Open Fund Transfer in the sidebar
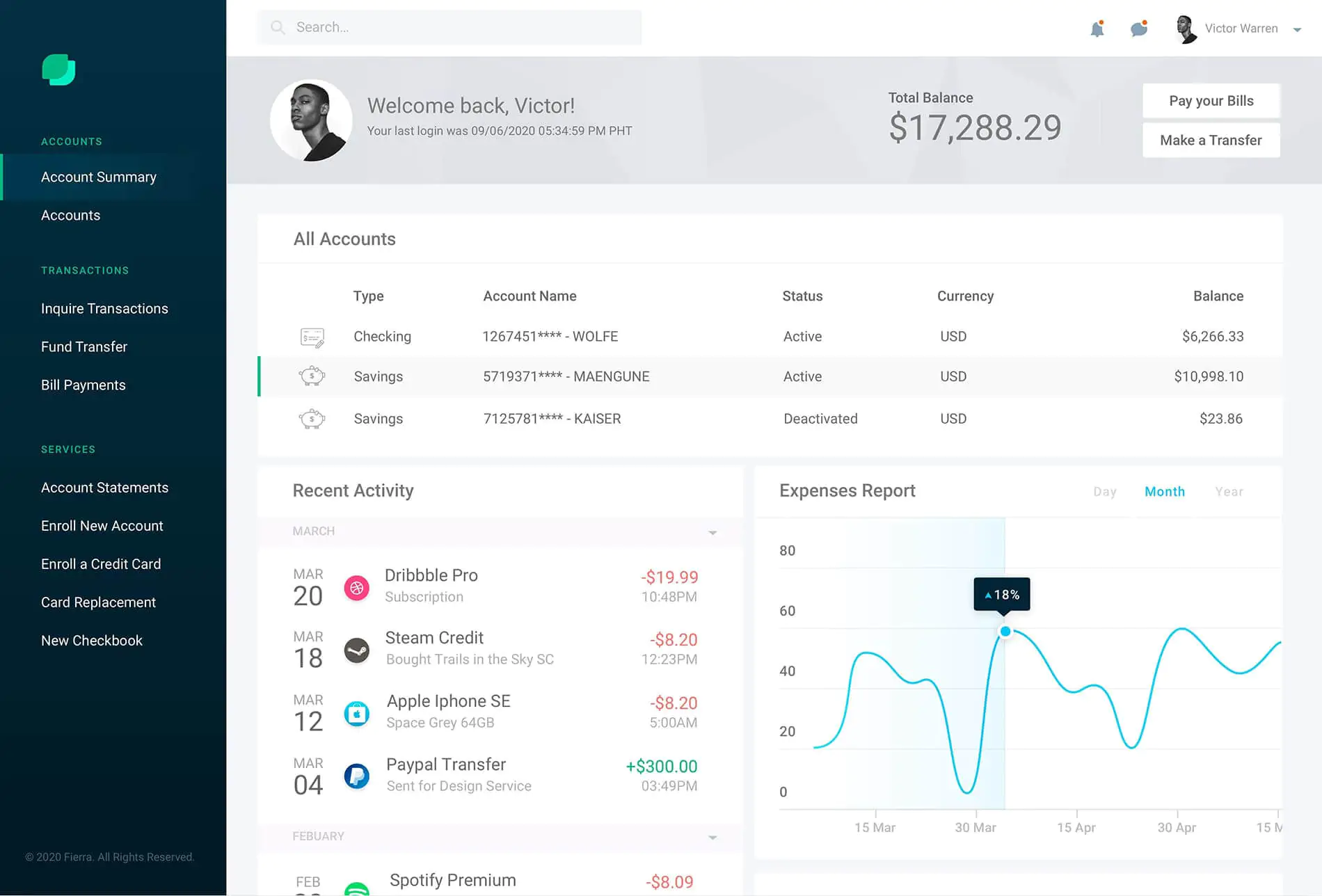The image size is (1322, 896). (x=84, y=346)
